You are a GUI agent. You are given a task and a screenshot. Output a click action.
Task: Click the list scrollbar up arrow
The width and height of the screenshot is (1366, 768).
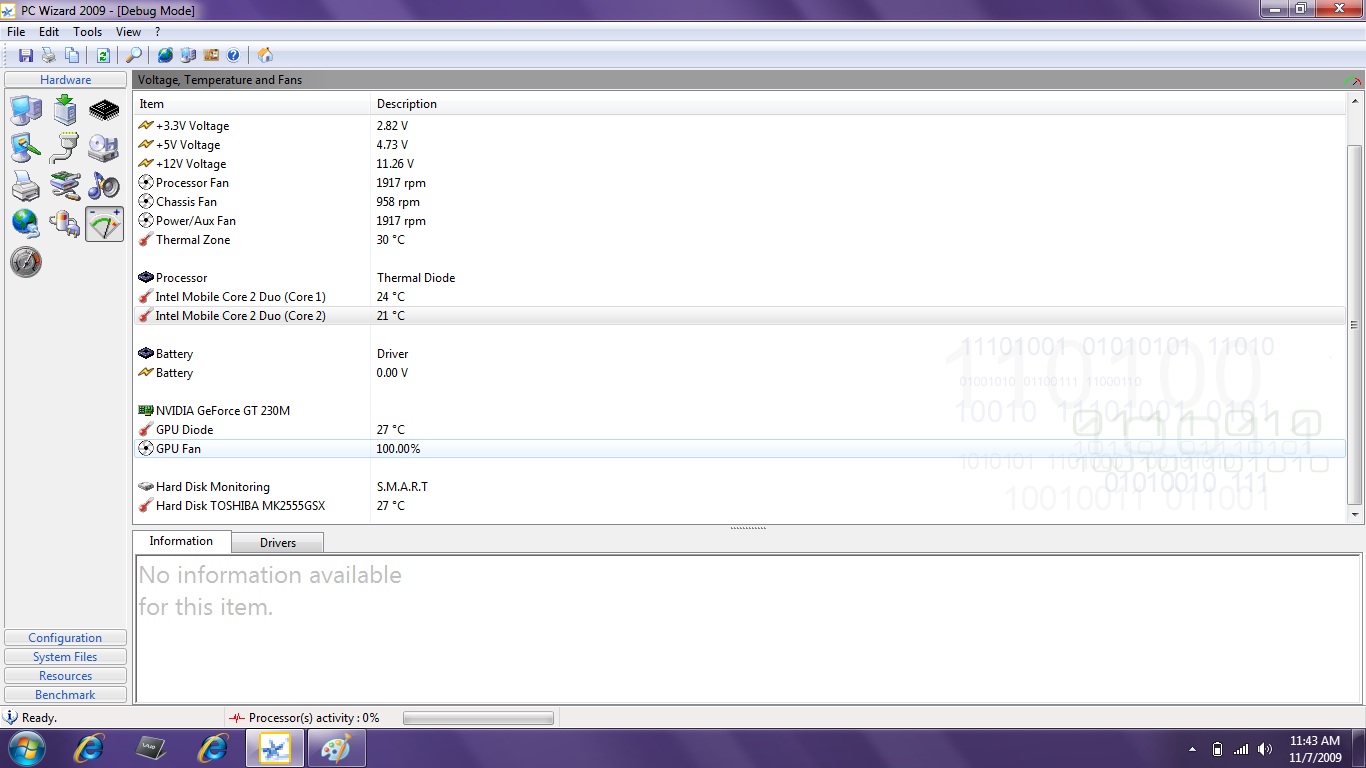click(1355, 102)
